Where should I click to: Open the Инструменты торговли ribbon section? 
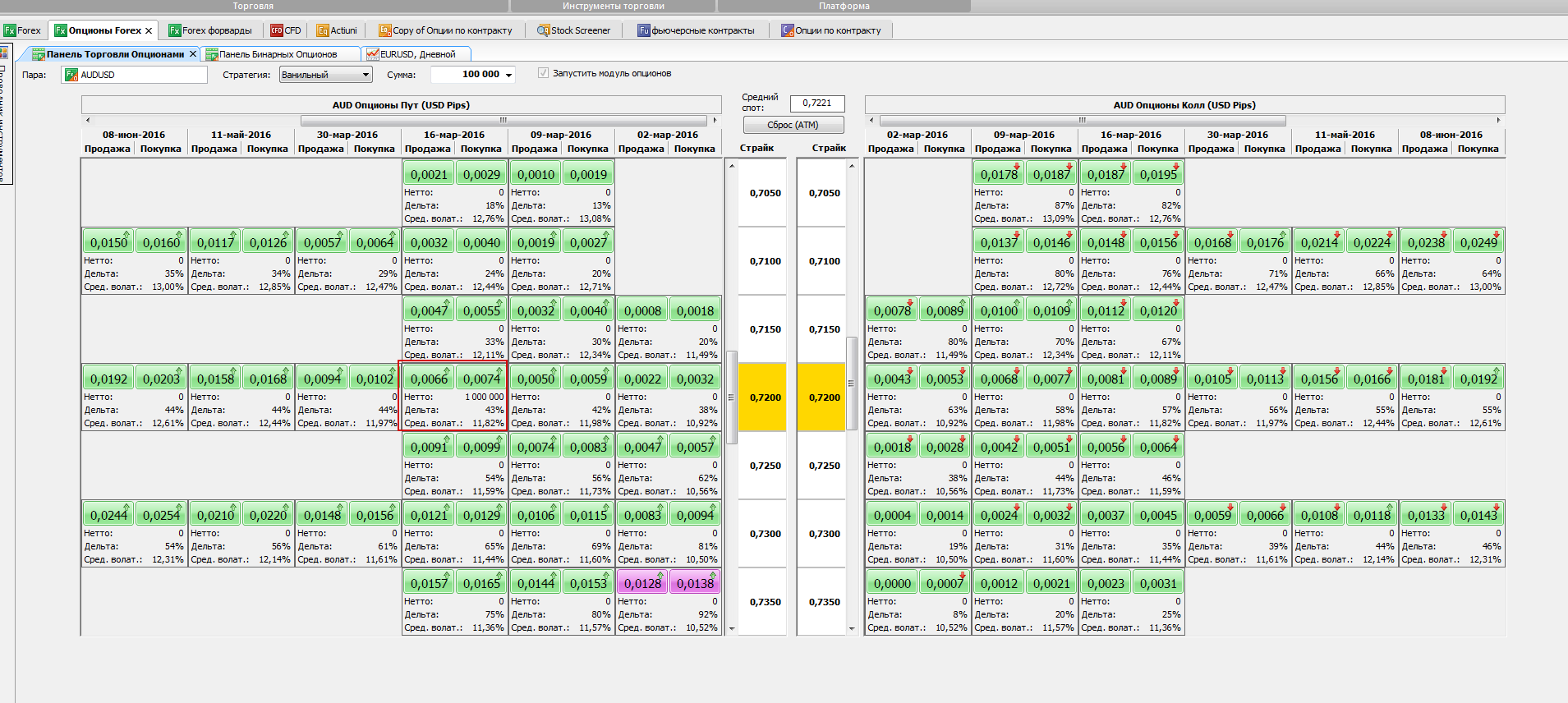pyautogui.click(x=614, y=6)
